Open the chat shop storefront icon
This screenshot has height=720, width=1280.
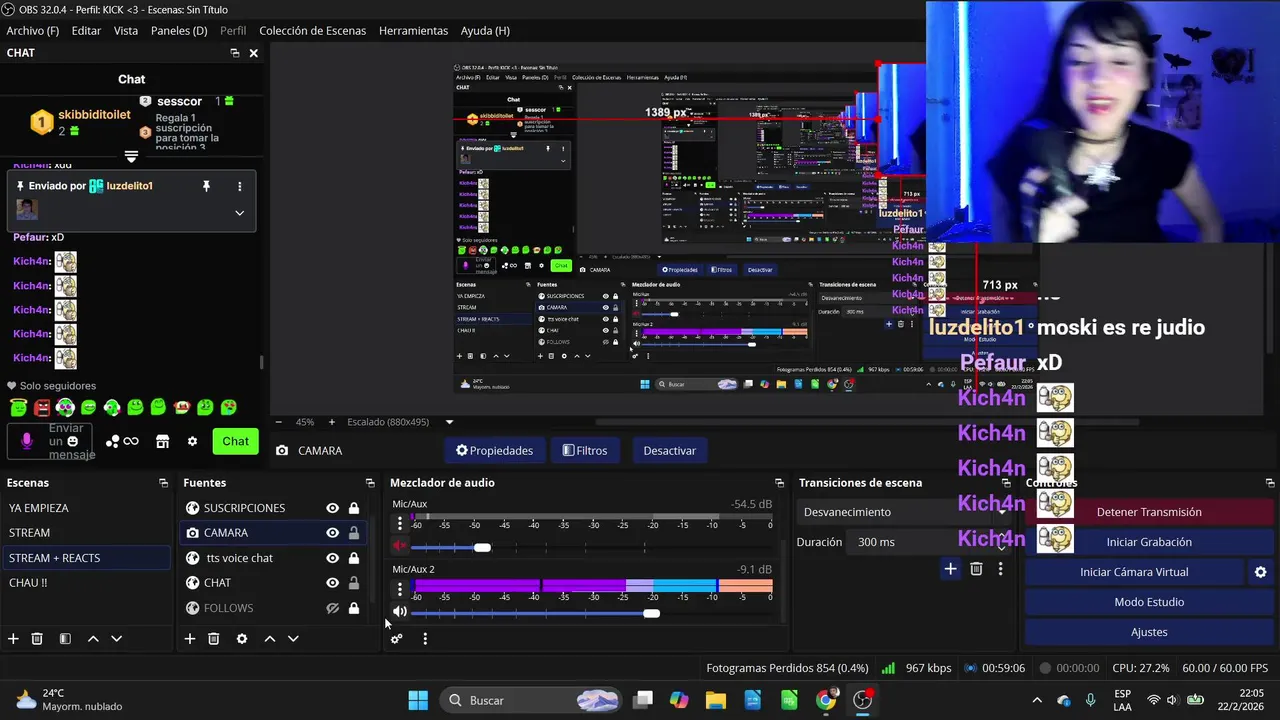tap(162, 441)
